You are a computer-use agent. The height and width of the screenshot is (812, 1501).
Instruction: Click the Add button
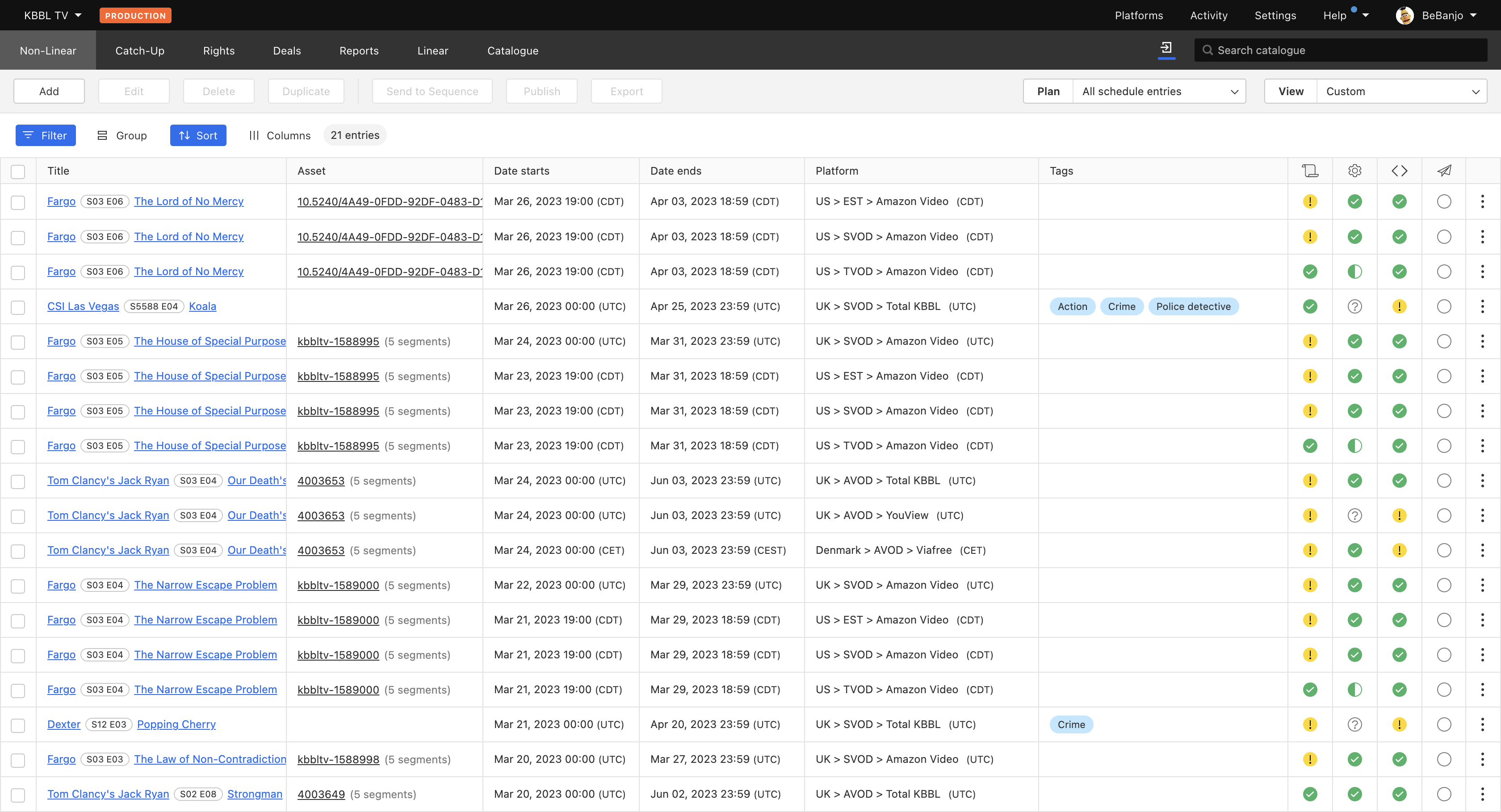click(x=49, y=92)
